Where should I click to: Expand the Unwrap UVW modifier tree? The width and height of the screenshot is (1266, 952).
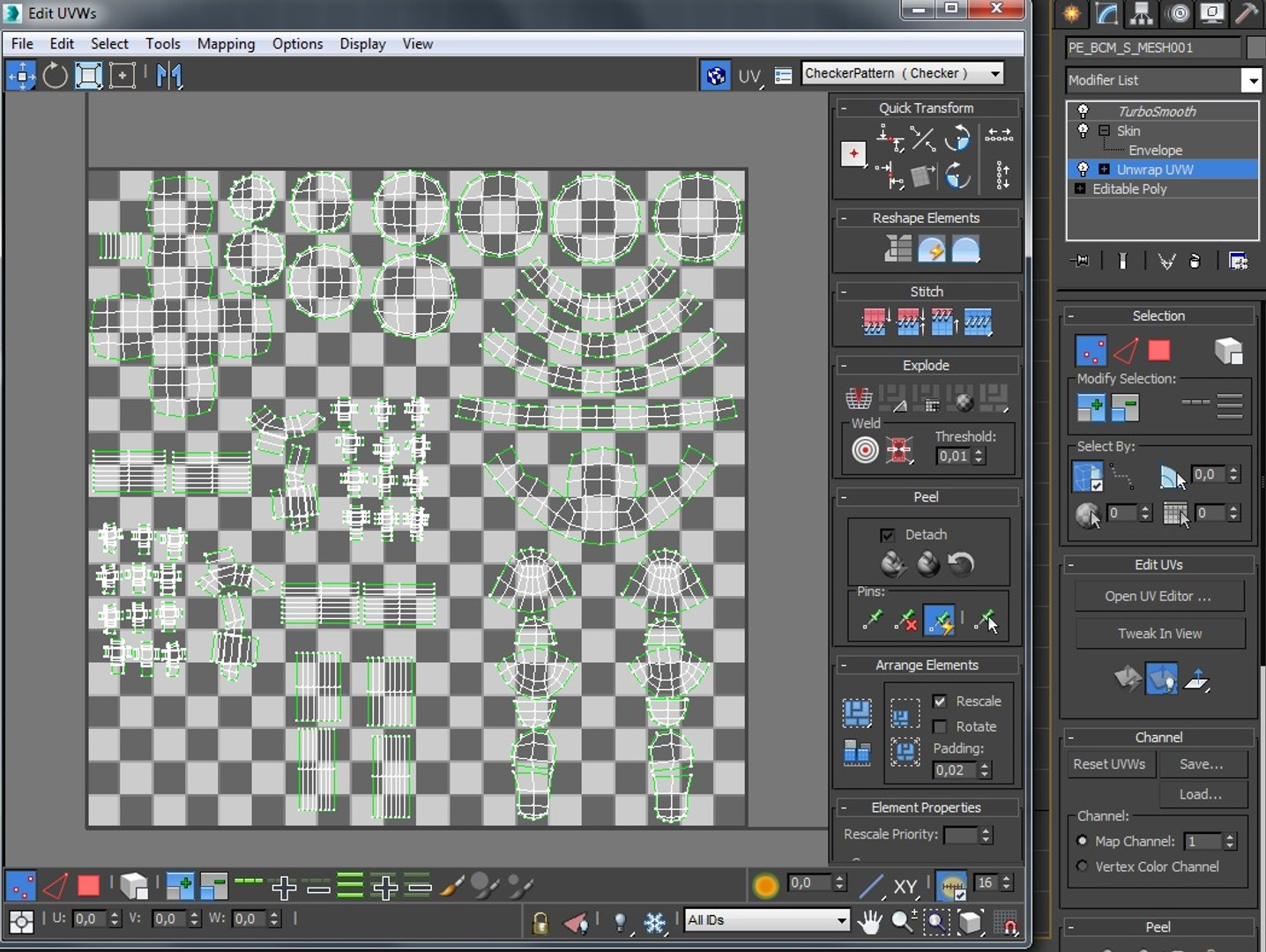(1104, 169)
